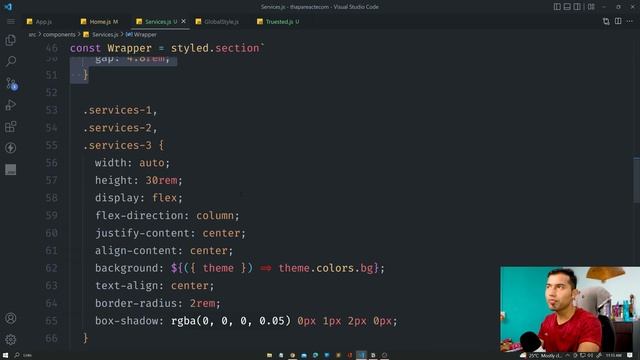Click display: flex on line 58
Screen dimensions: 640x360
[139, 198]
